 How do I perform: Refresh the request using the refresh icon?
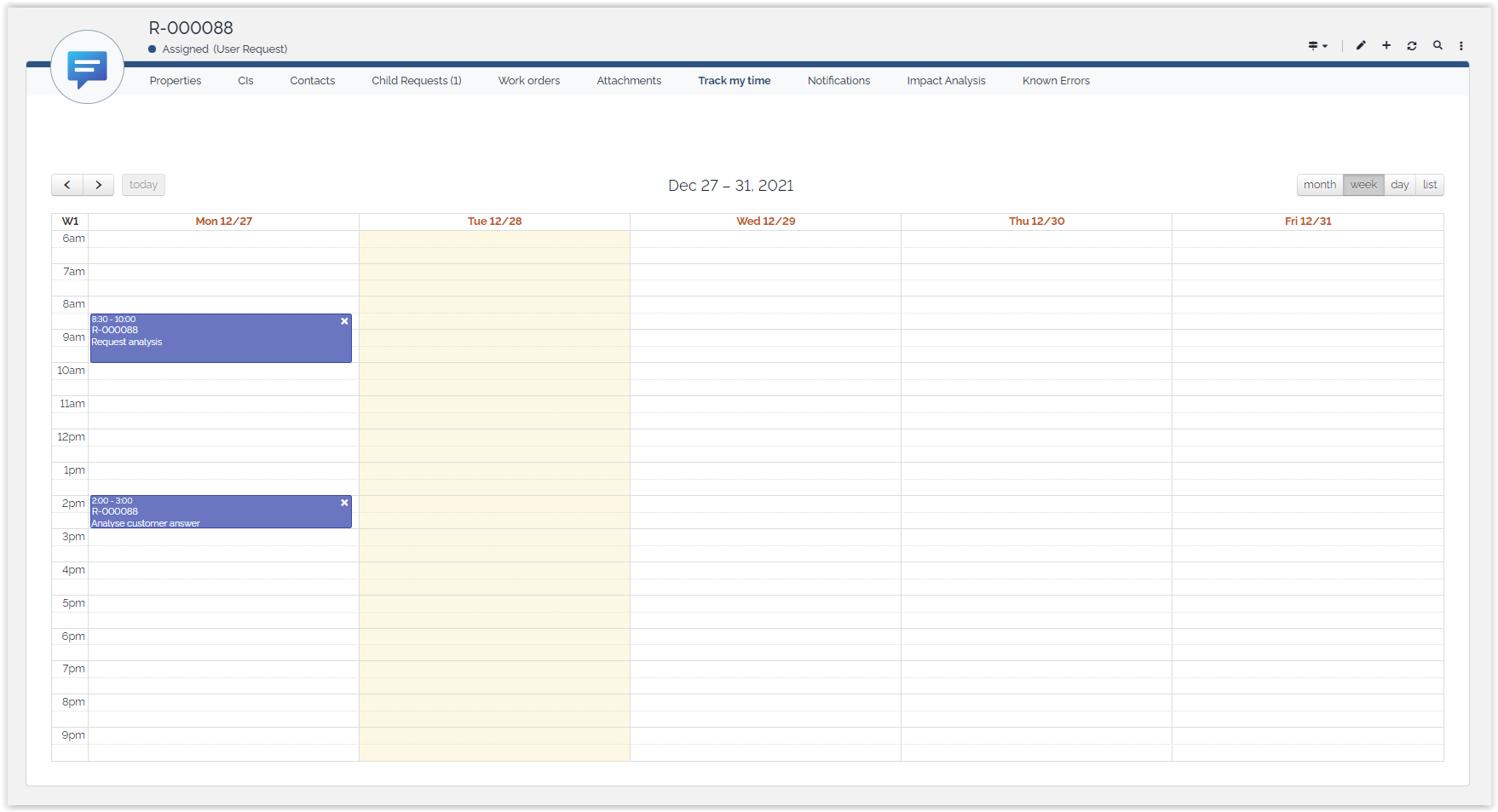point(1412,46)
